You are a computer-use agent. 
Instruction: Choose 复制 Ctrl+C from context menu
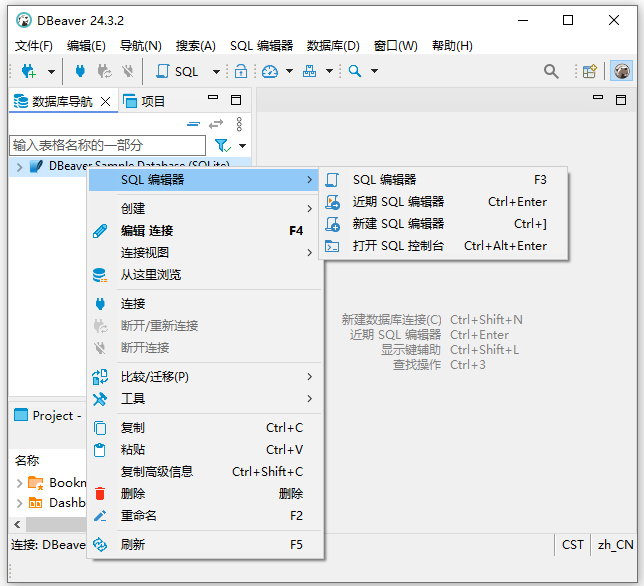point(205,428)
